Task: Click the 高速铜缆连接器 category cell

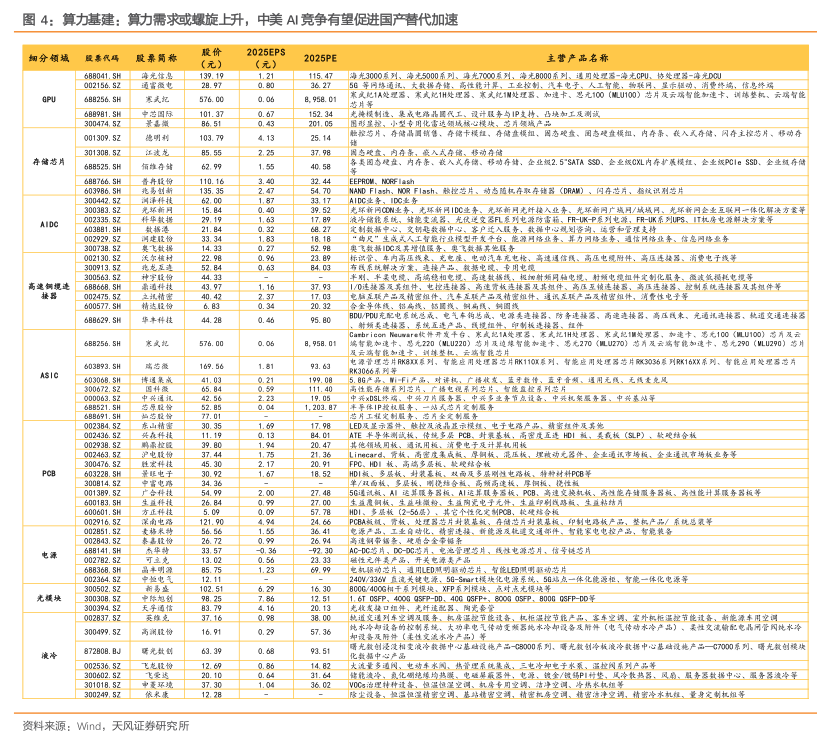Action: [x=49, y=291]
